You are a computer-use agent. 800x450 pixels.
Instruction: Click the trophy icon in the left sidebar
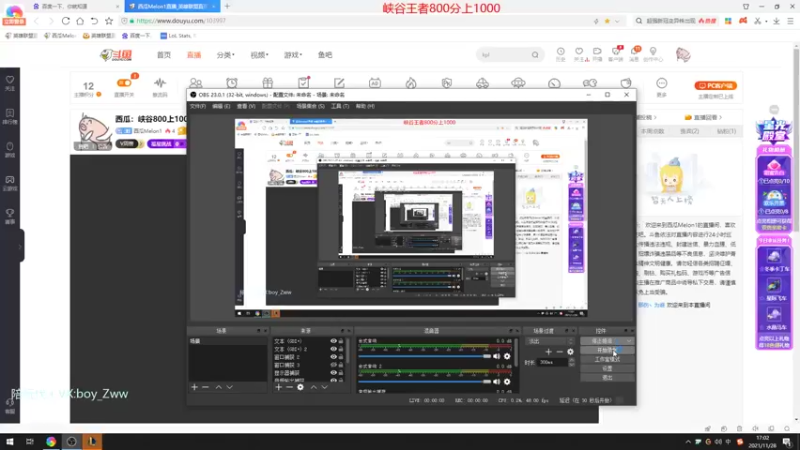[10, 213]
